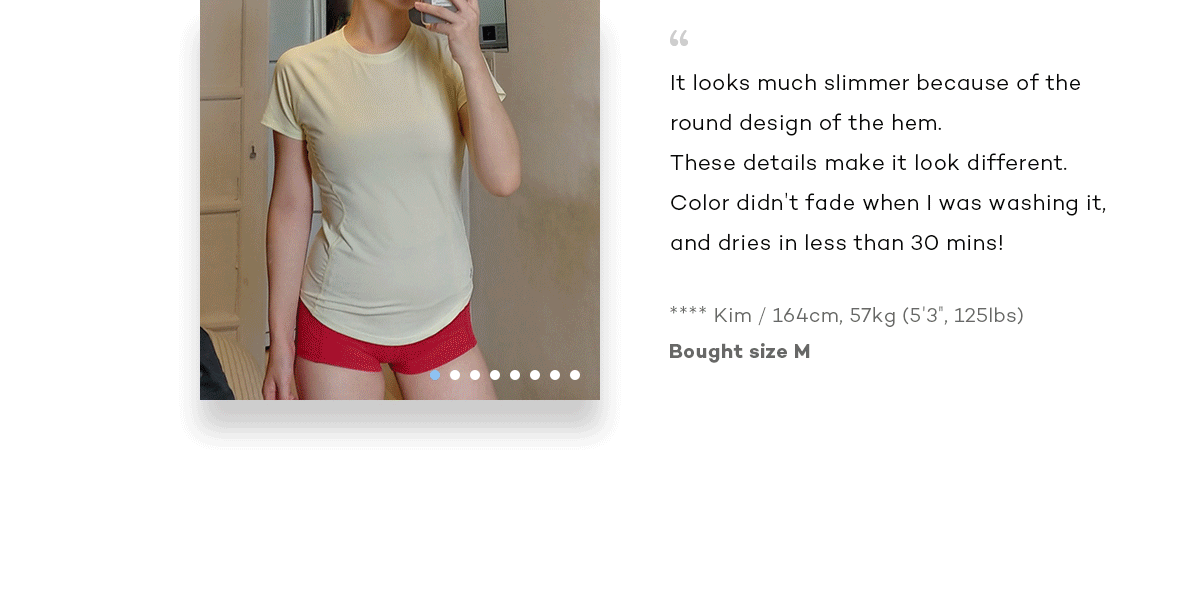Show the seventh photo using its dot
The image size is (1200, 600).
[555, 375]
